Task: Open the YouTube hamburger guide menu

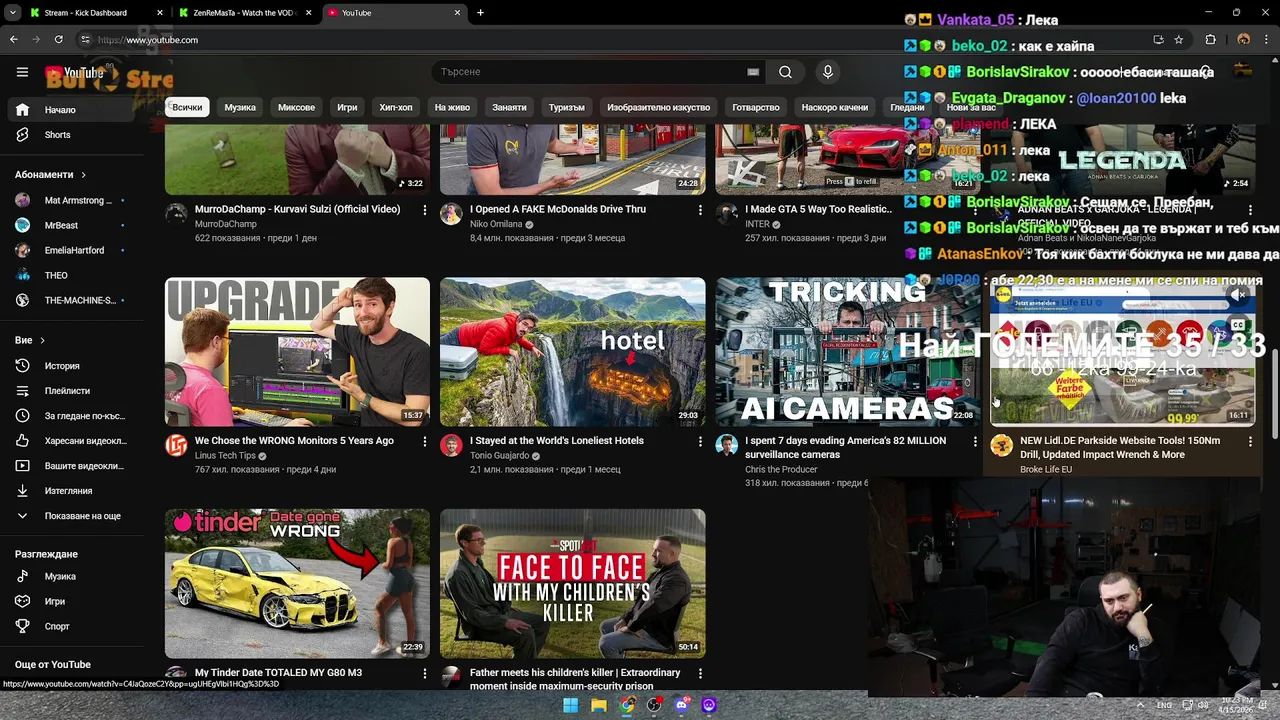Action: [22, 72]
